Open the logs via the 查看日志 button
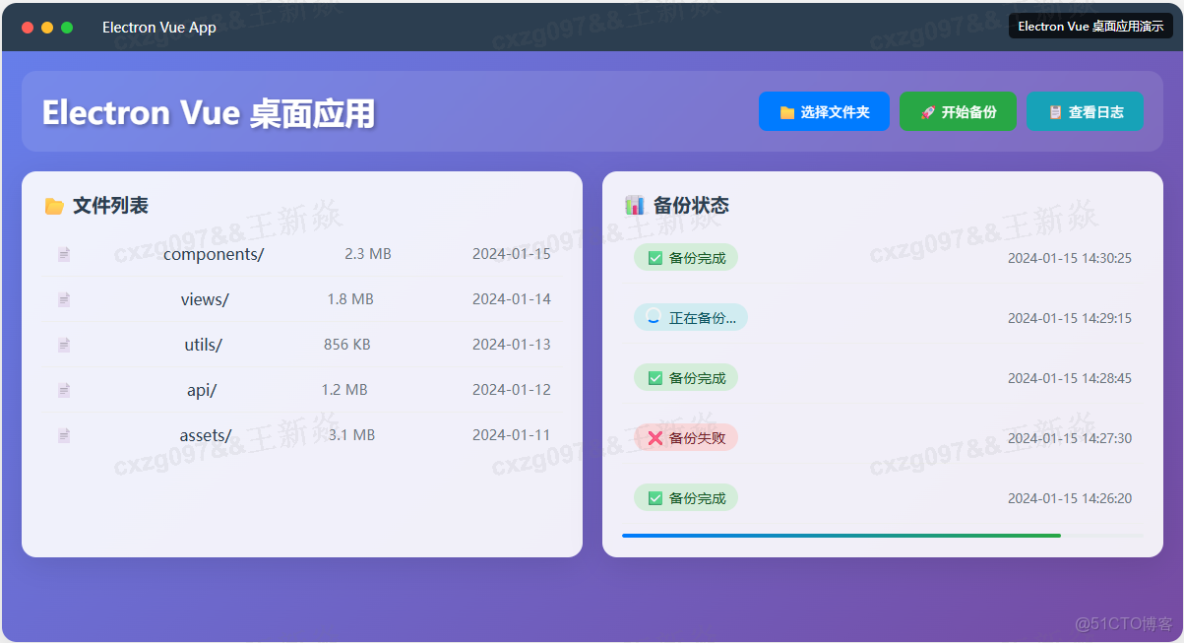The image size is (1184, 643). (1085, 112)
